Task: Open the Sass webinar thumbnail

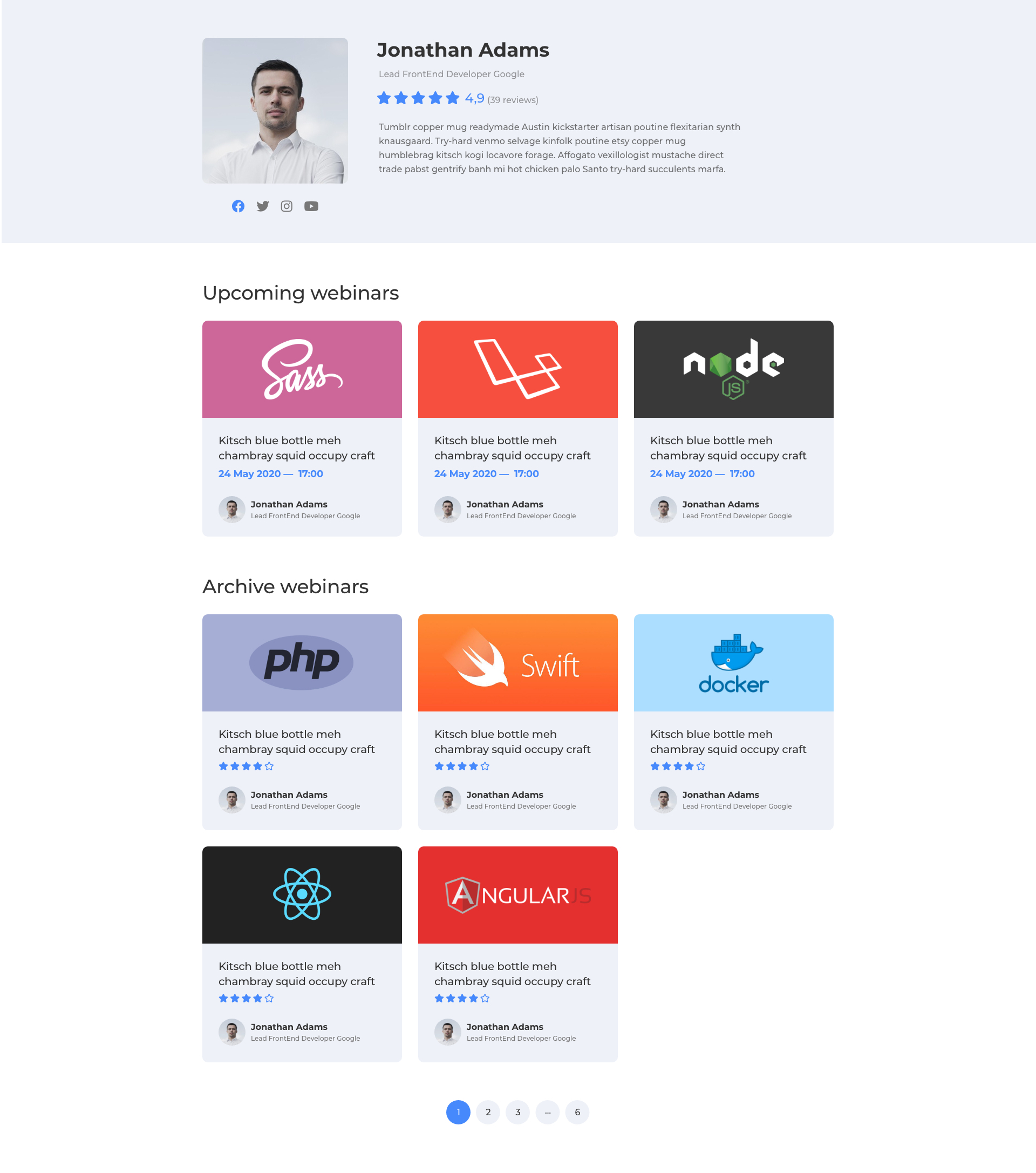Action: (302, 369)
